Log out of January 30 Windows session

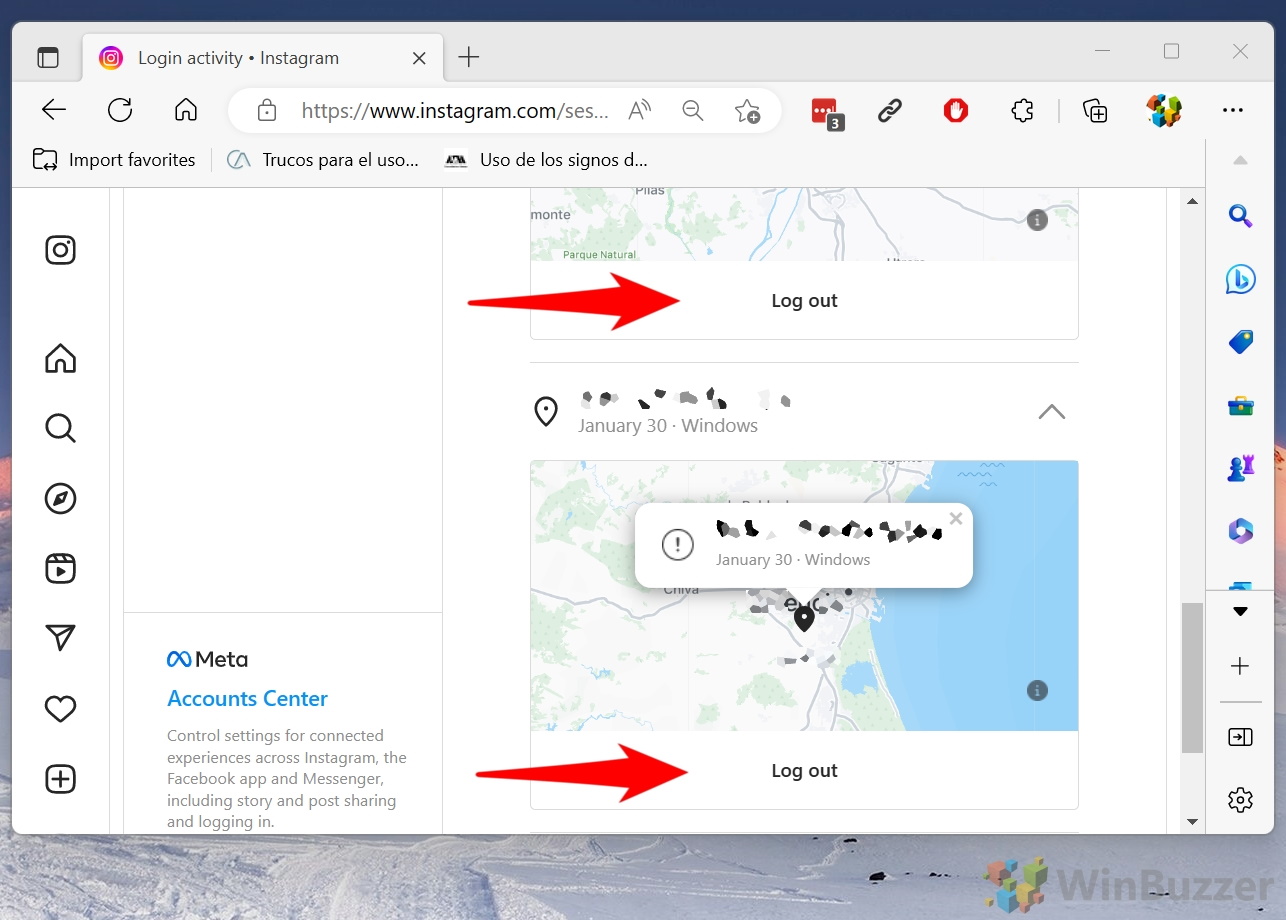click(x=804, y=771)
